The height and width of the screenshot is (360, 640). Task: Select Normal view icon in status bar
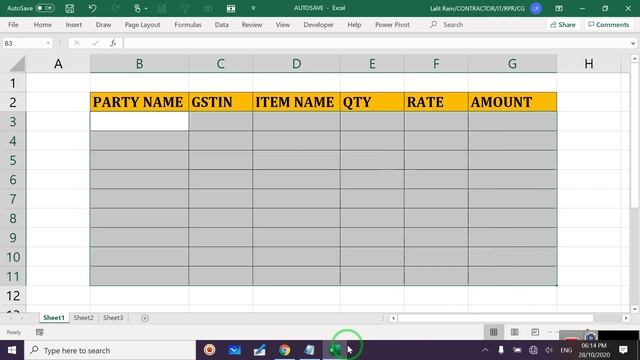coord(493,332)
